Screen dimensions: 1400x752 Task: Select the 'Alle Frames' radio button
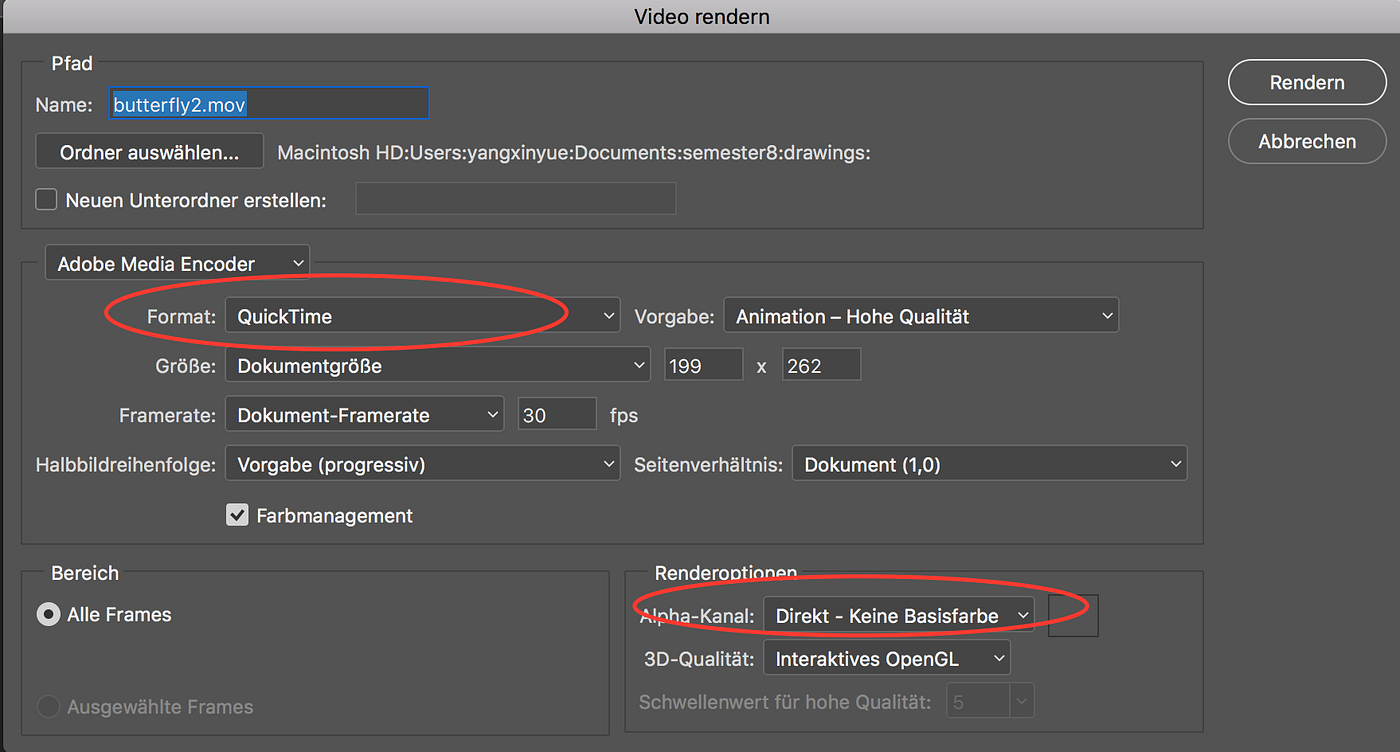point(48,614)
